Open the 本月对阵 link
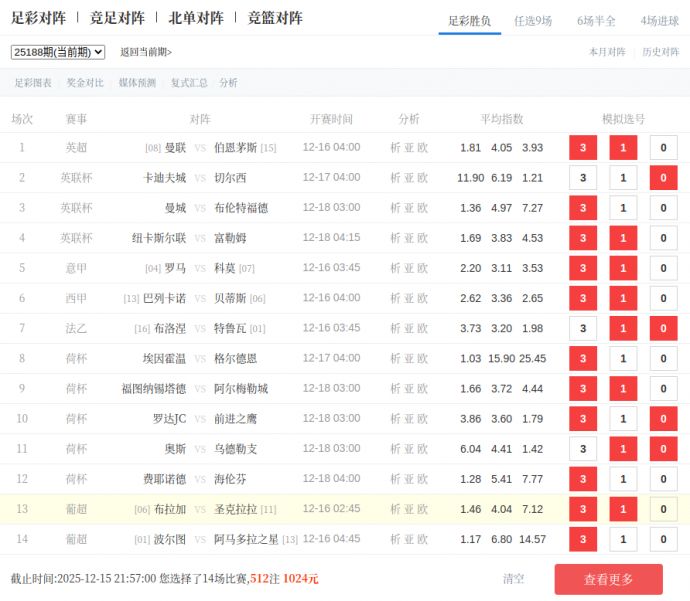690x601 pixels. pos(607,52)
